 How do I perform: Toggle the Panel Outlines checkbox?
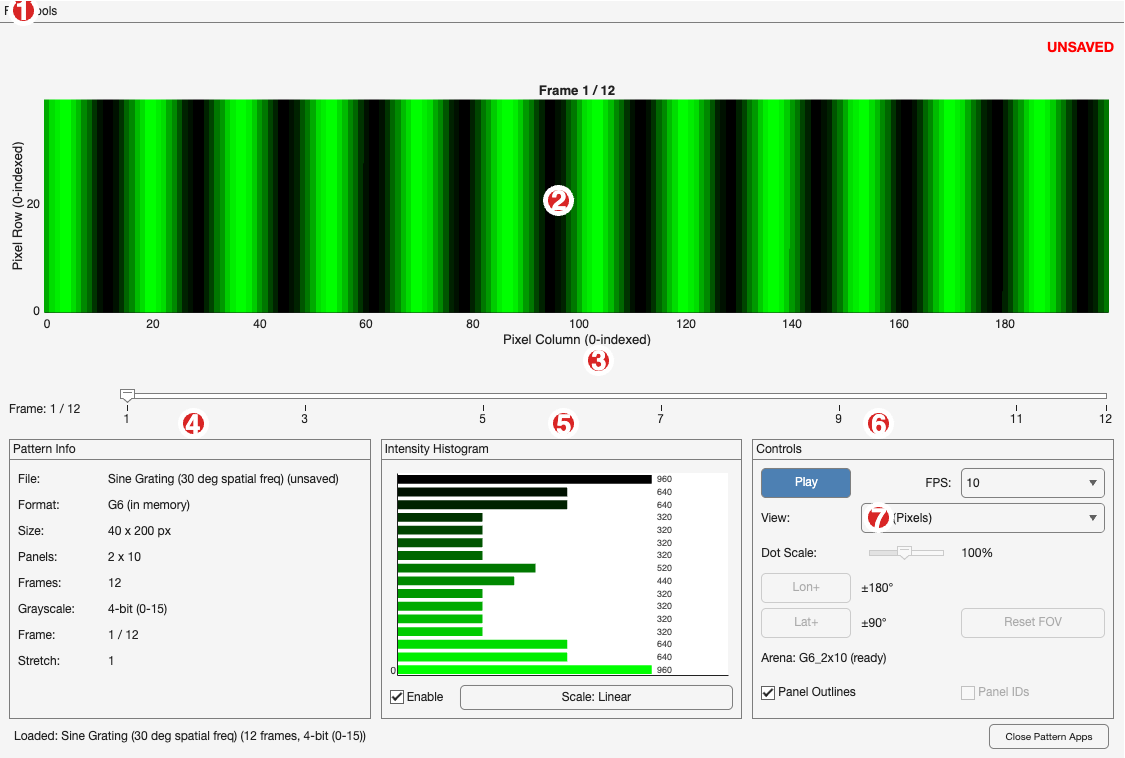[768, 691]
